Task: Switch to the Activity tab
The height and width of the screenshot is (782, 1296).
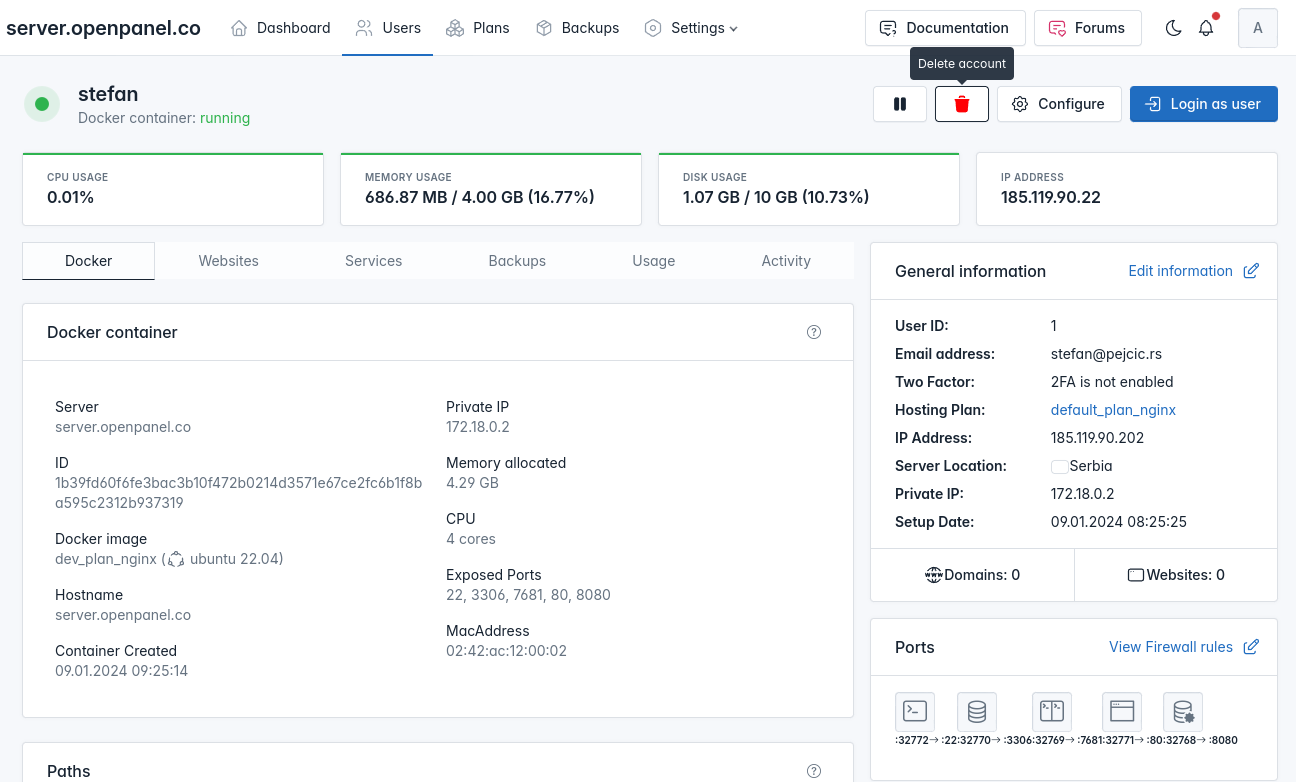Action: coord(786,261)
